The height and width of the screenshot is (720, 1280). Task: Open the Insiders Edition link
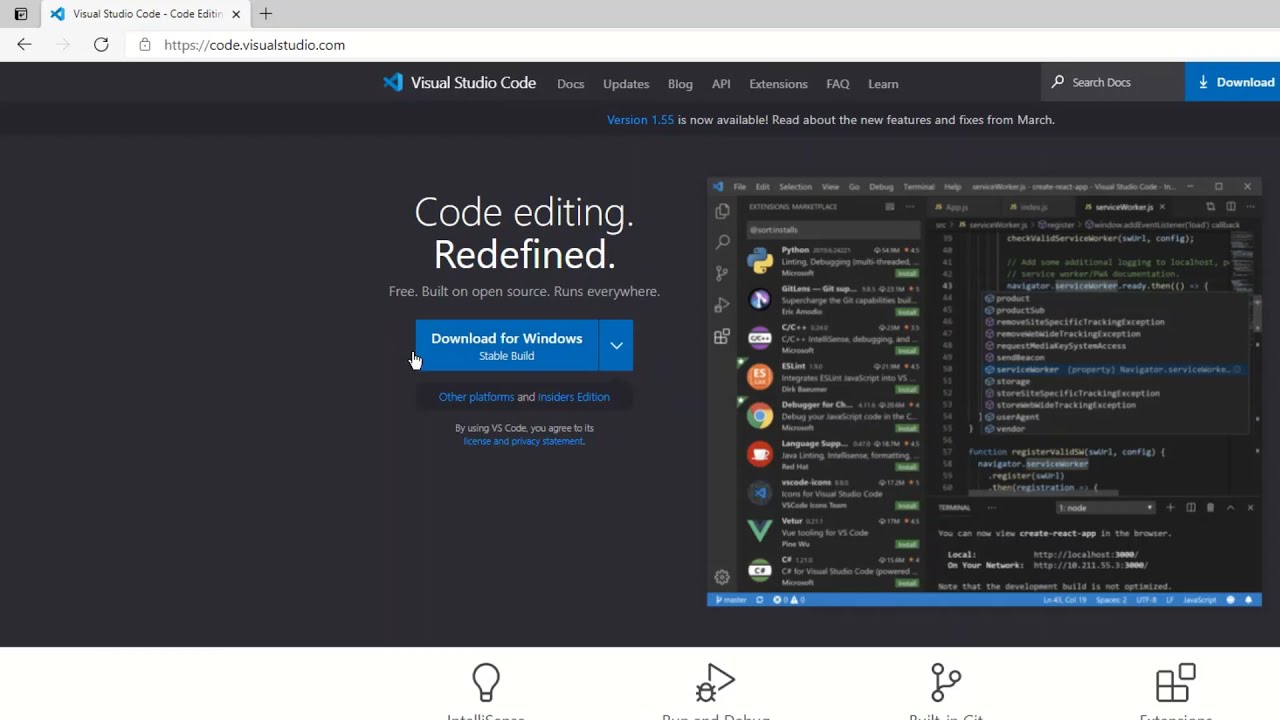pyautogui.click(x=574, y=397)
